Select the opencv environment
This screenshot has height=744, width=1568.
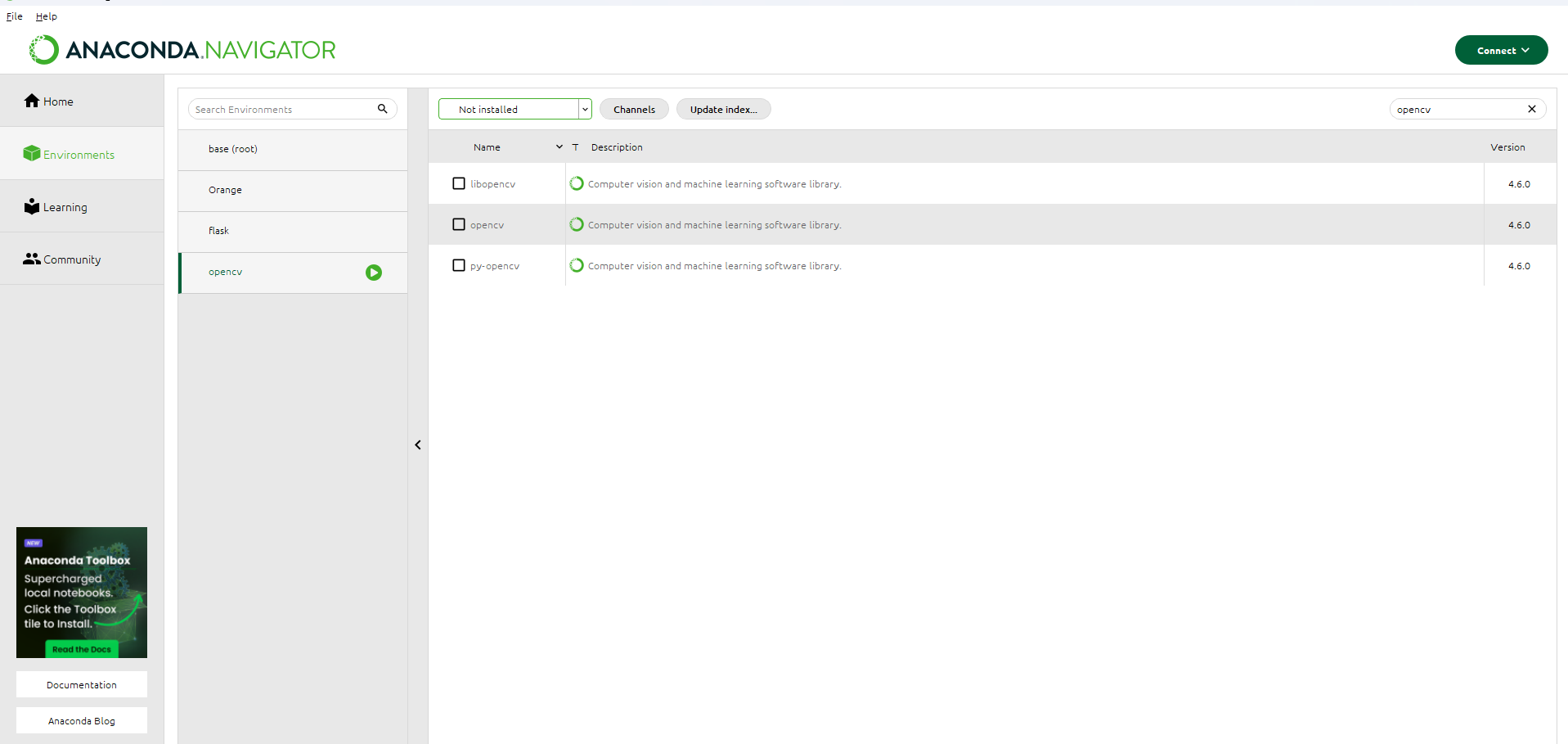point(293,273)
